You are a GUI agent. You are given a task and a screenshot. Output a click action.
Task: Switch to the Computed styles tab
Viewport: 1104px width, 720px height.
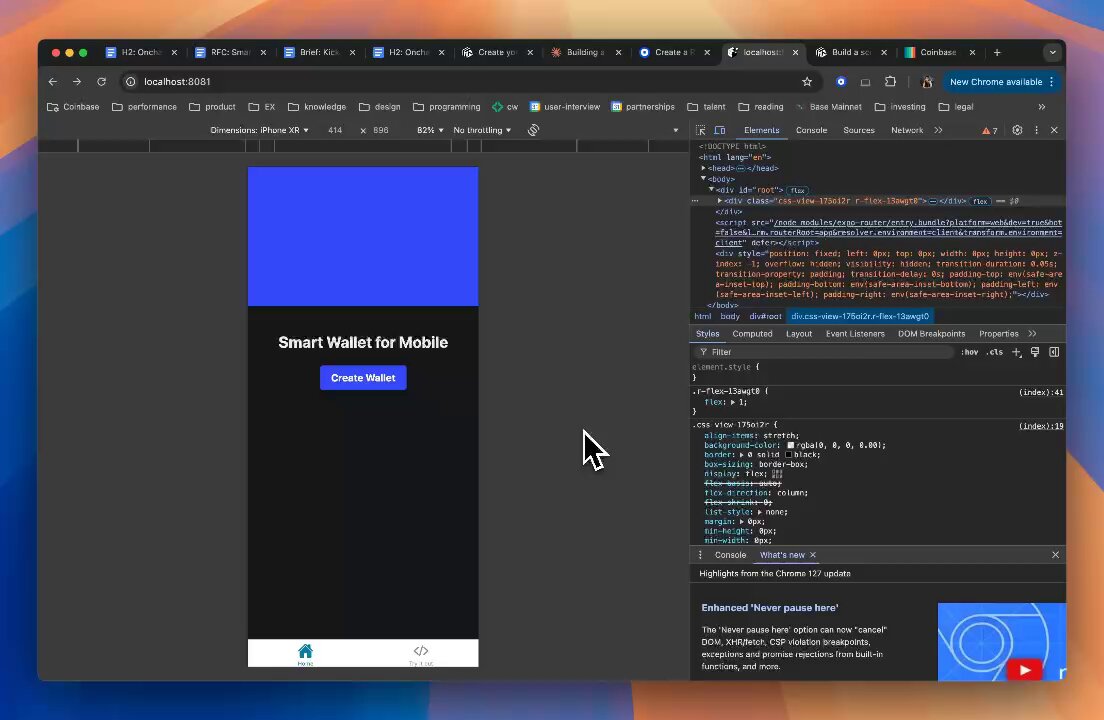coord(752,334)
